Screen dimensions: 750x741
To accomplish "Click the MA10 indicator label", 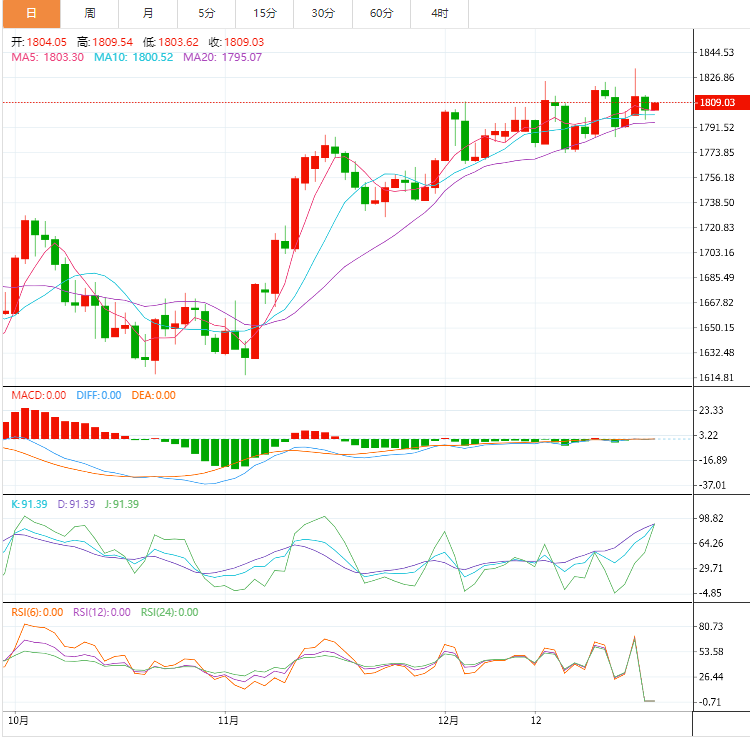I will pos(131,57).
